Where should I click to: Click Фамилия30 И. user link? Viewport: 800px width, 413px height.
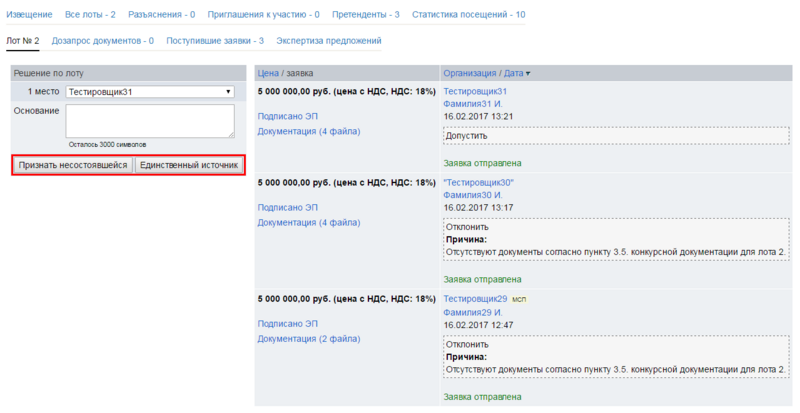[472, 195]
